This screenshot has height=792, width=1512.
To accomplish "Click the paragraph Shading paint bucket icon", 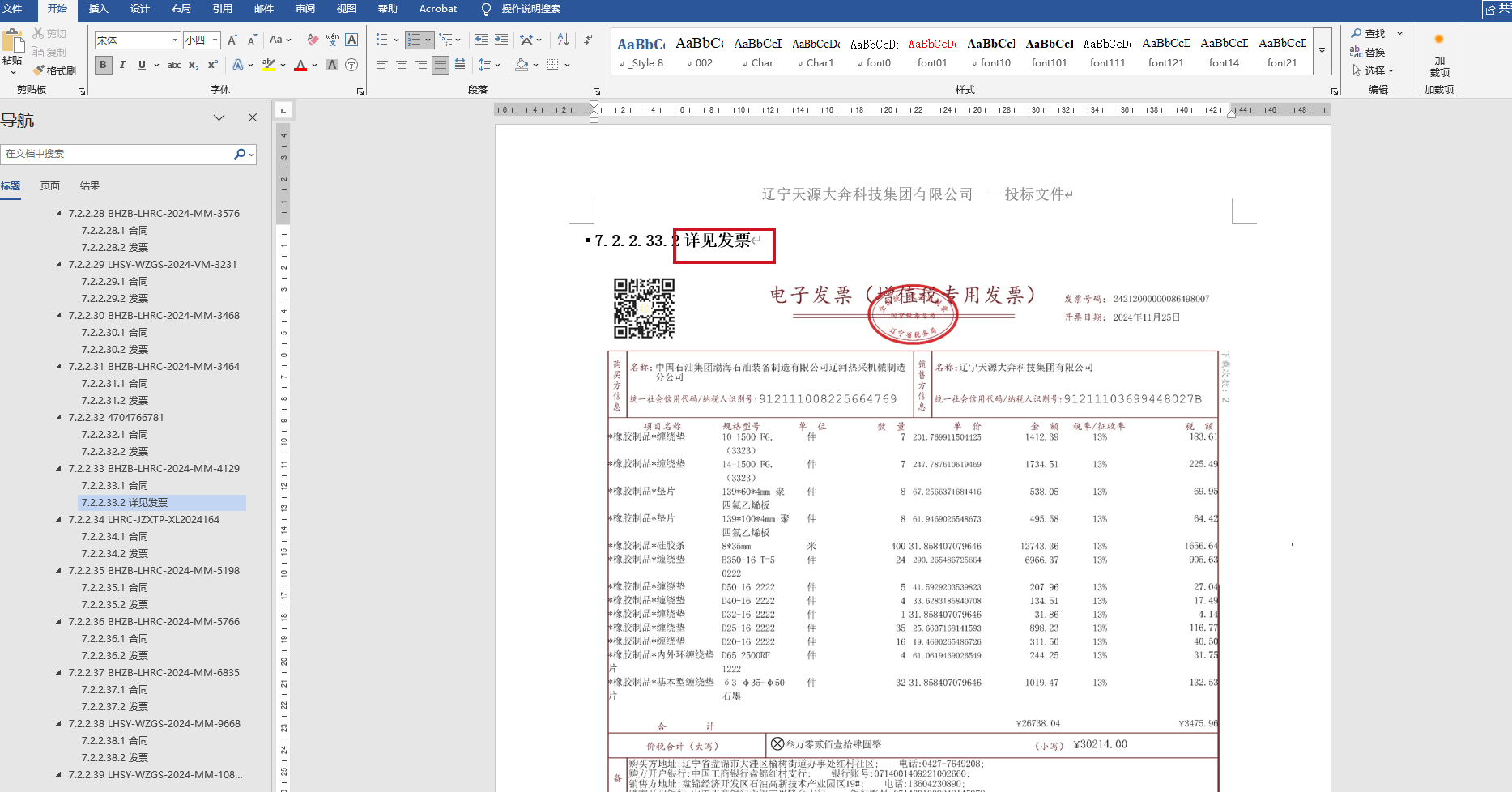I will [x=522, y=65].
